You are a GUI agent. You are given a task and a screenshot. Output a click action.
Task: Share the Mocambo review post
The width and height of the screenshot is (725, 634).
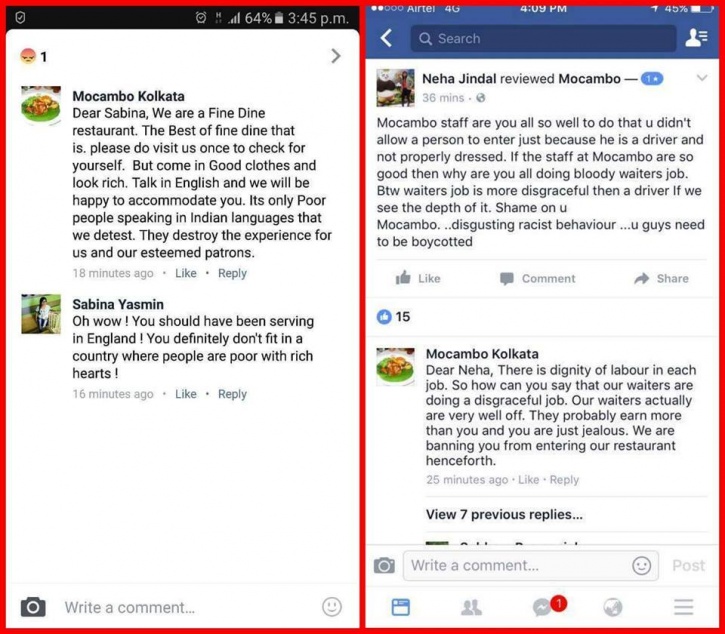[x=661, y=278]
